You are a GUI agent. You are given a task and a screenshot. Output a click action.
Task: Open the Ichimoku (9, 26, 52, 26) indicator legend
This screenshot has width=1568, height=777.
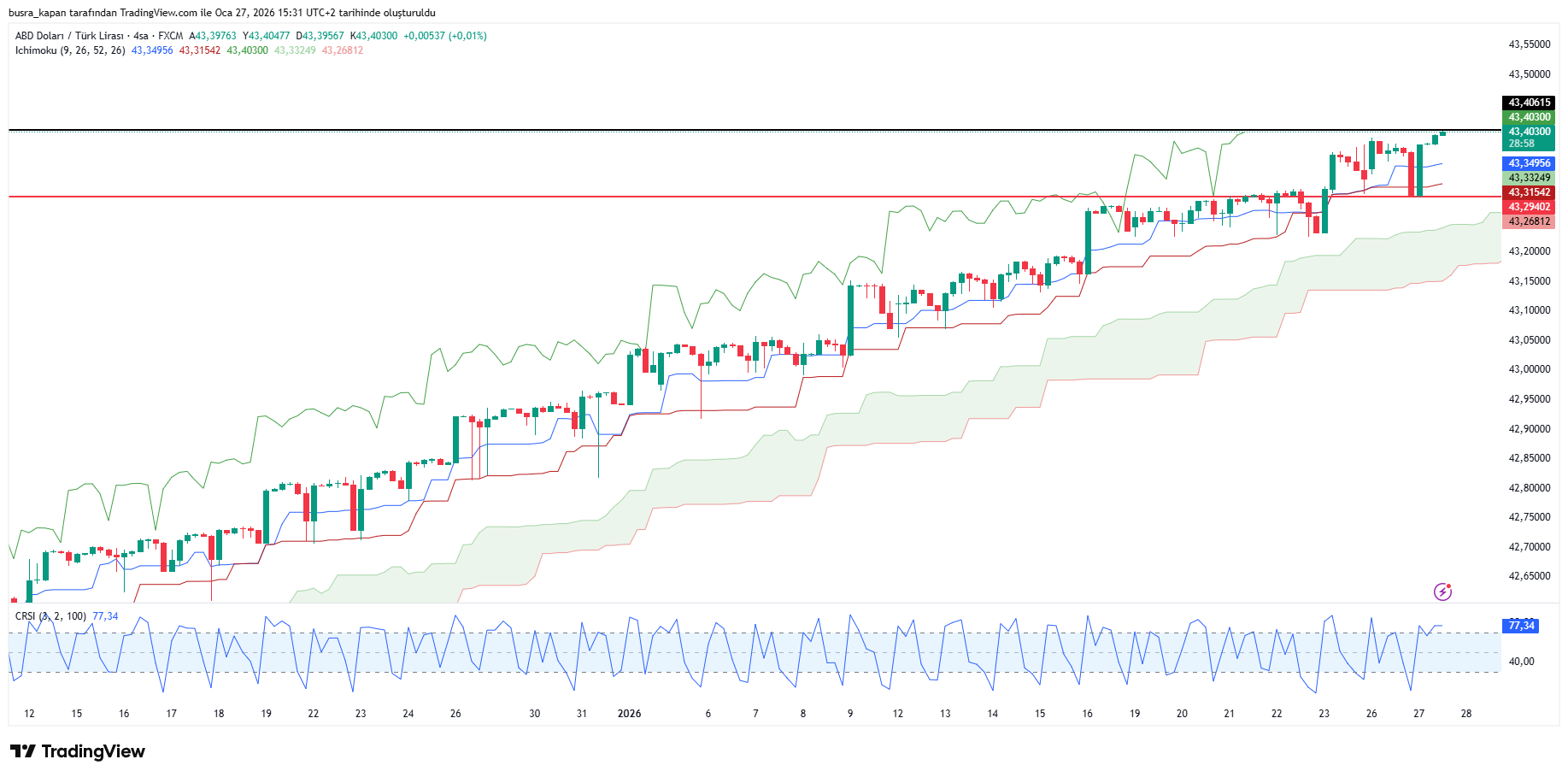click(x=70, y=50)
